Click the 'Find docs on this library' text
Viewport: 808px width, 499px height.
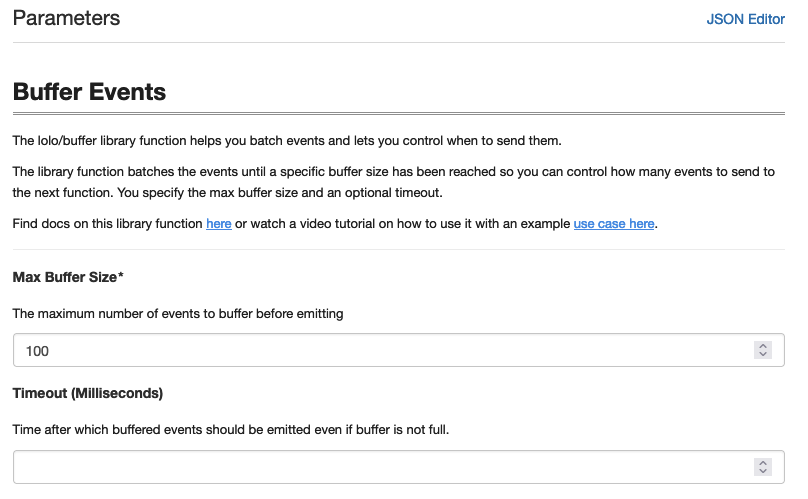107,224
